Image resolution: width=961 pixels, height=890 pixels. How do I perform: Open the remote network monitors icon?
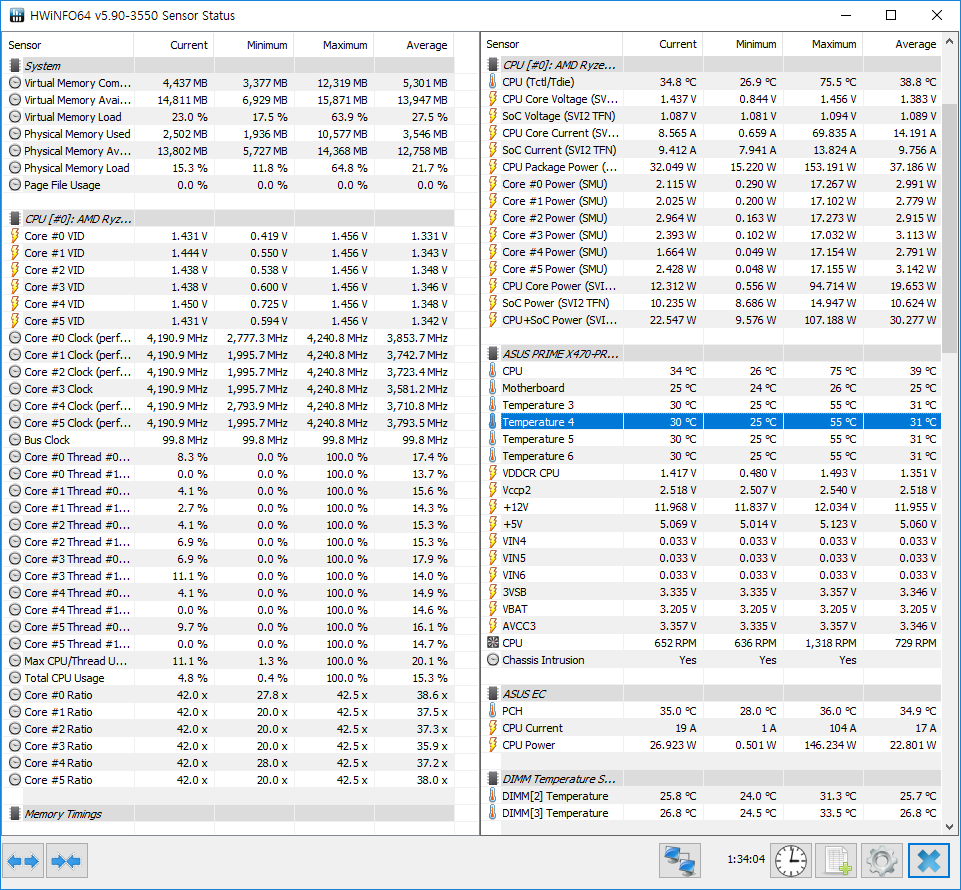(681, 861)
